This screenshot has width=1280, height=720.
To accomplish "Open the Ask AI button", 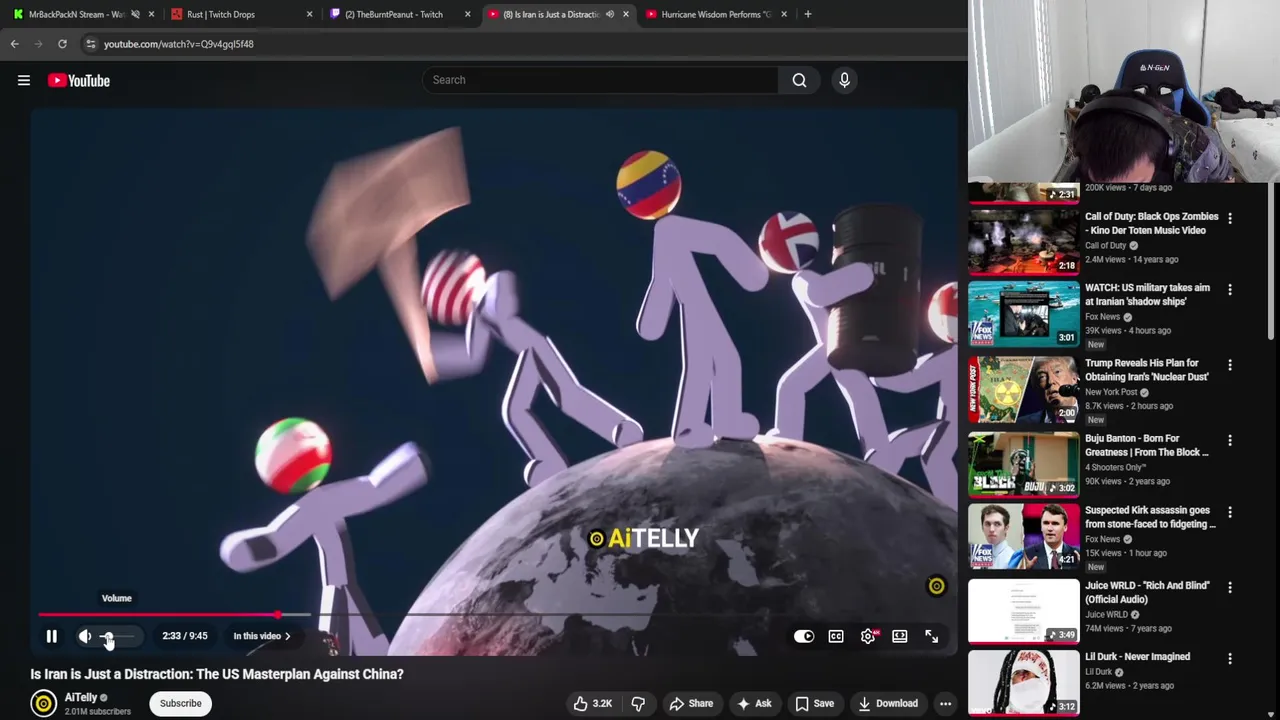I will (754, 703).
